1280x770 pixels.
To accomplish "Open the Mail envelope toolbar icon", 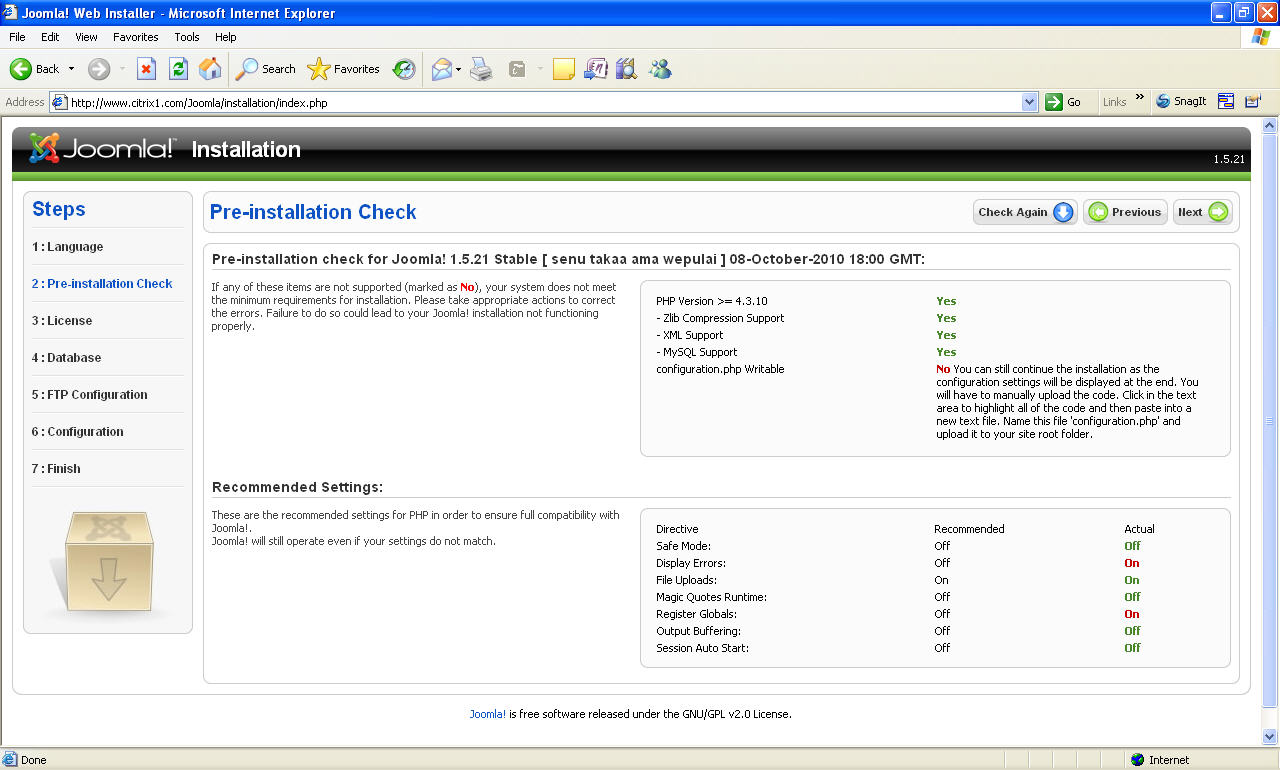I will click(x=441, y=69).
